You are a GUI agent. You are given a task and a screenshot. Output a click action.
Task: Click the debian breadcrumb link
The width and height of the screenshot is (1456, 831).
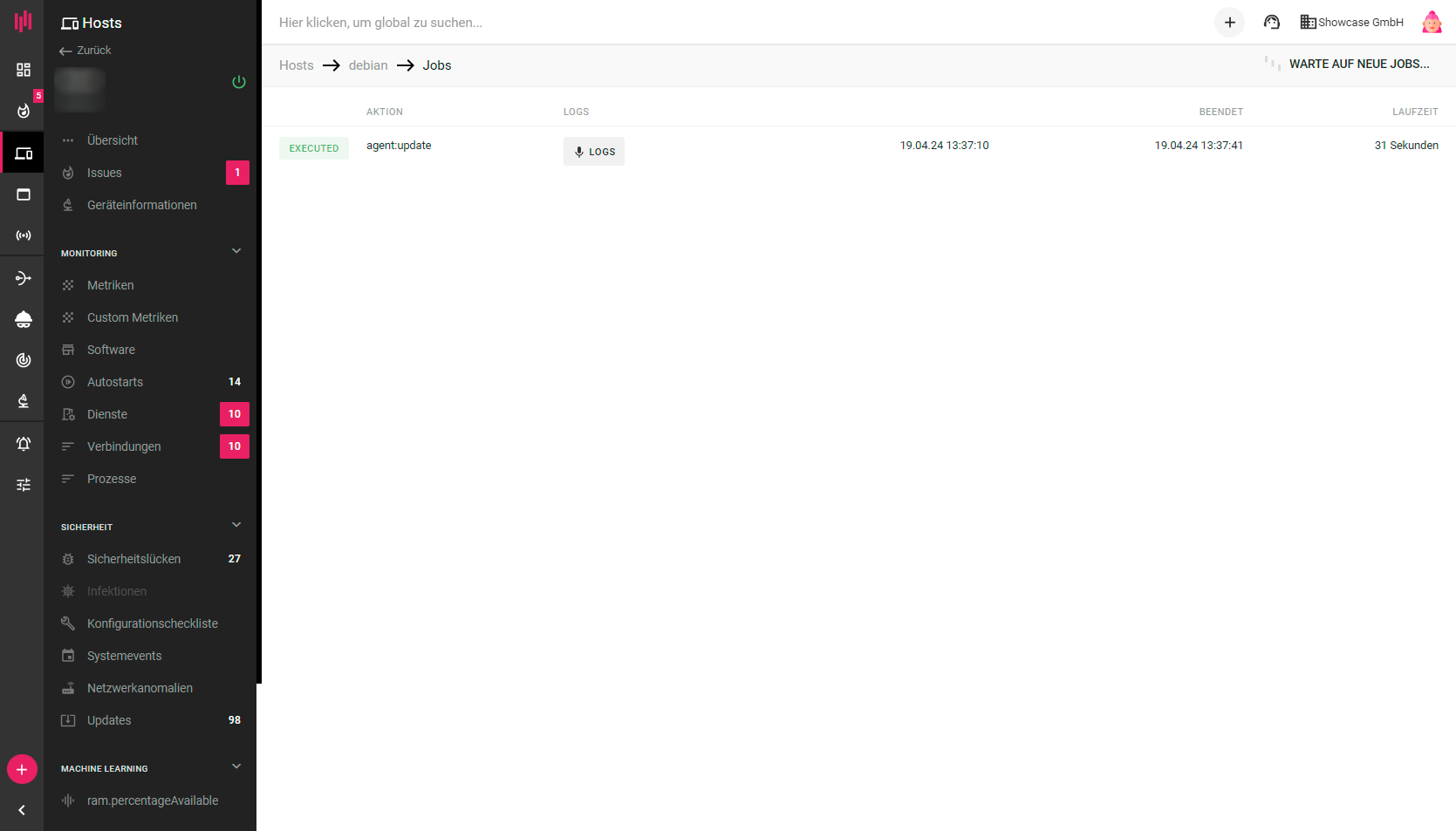pos(368,65)
